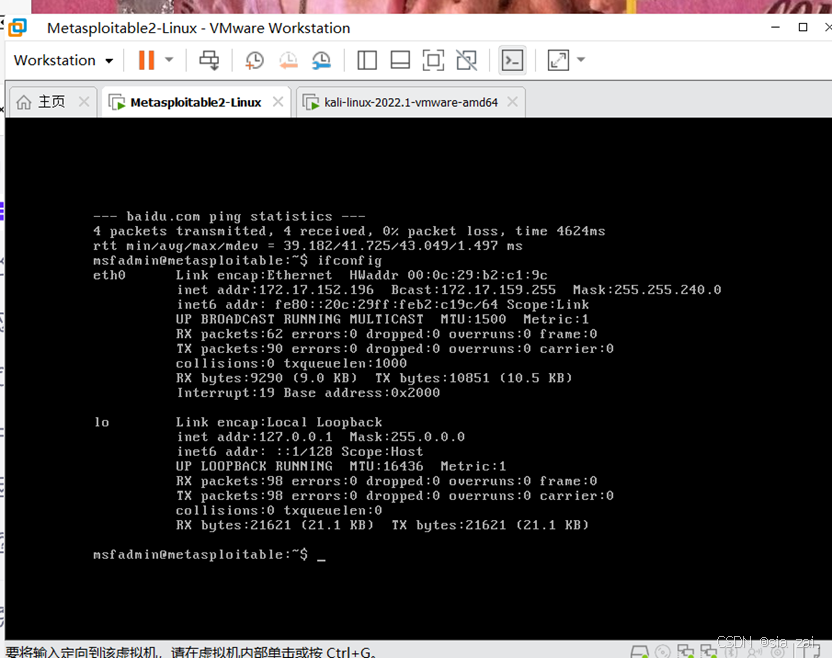
Task: Click the virtual hard disk status icon
Action: [639, 650]
